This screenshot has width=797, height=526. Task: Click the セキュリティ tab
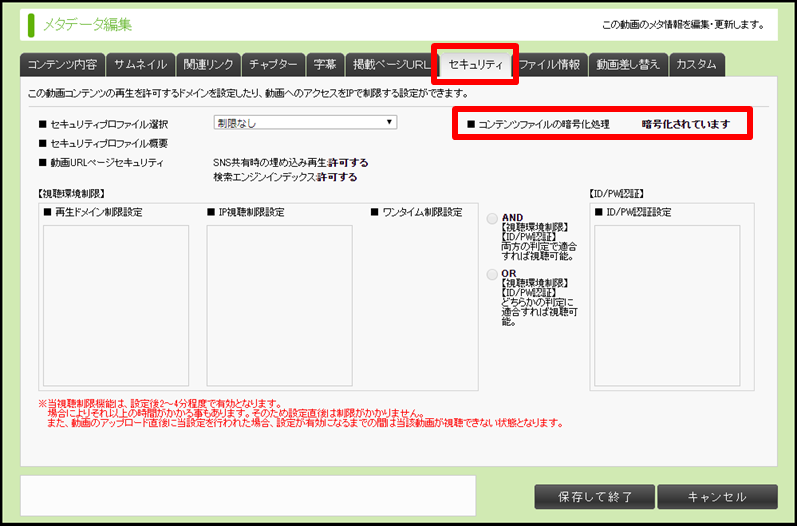tap(475, 64)
